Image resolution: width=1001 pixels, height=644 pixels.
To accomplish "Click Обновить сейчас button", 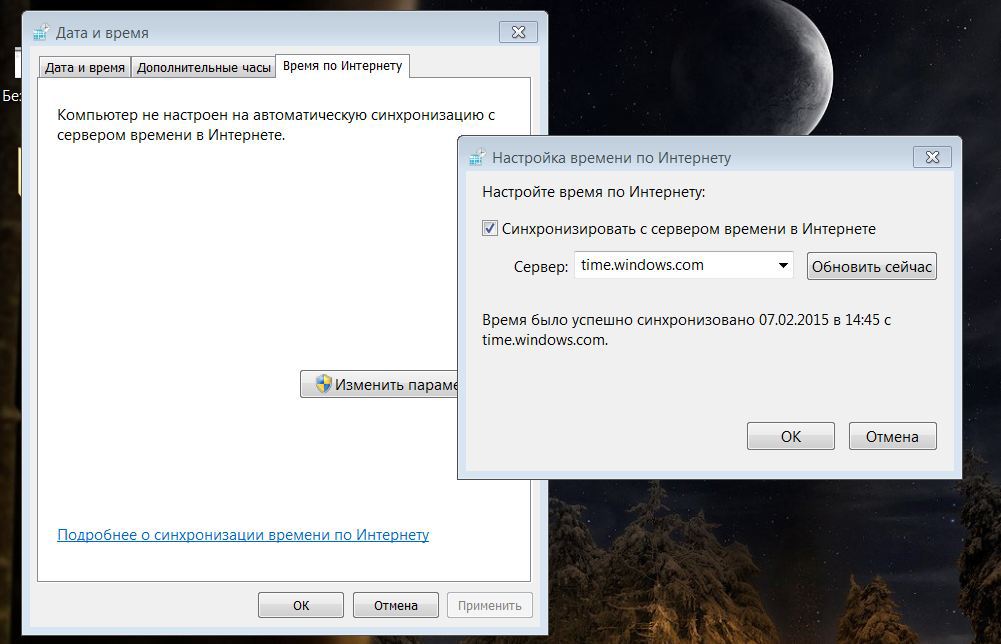I will [x=871, y=266].
